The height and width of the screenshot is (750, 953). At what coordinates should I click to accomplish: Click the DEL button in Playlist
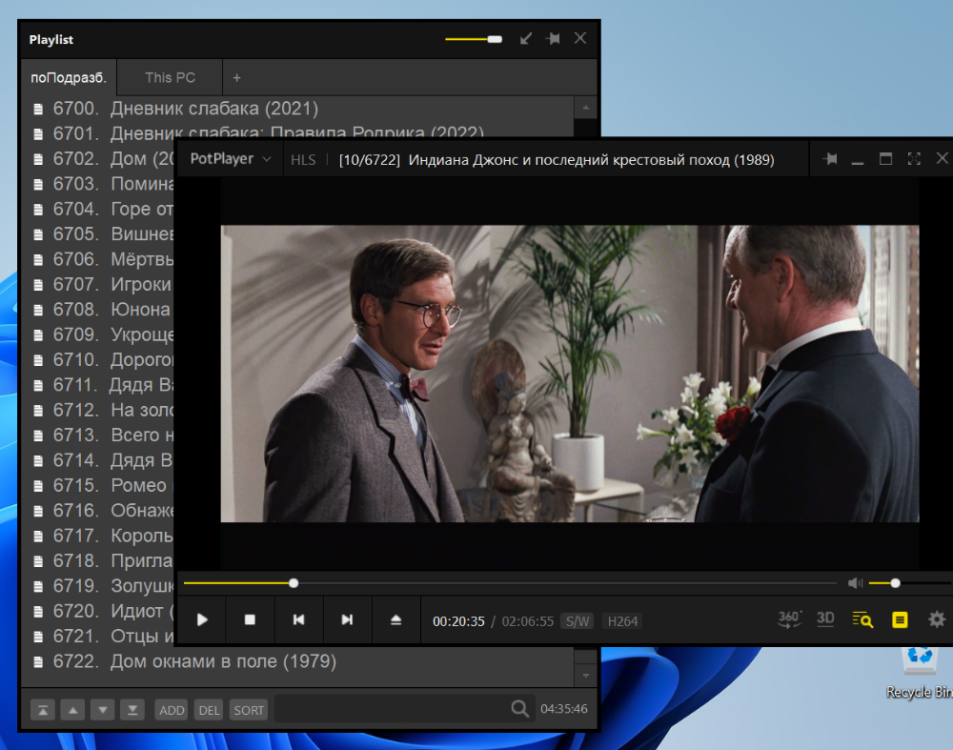pos(209,710)
